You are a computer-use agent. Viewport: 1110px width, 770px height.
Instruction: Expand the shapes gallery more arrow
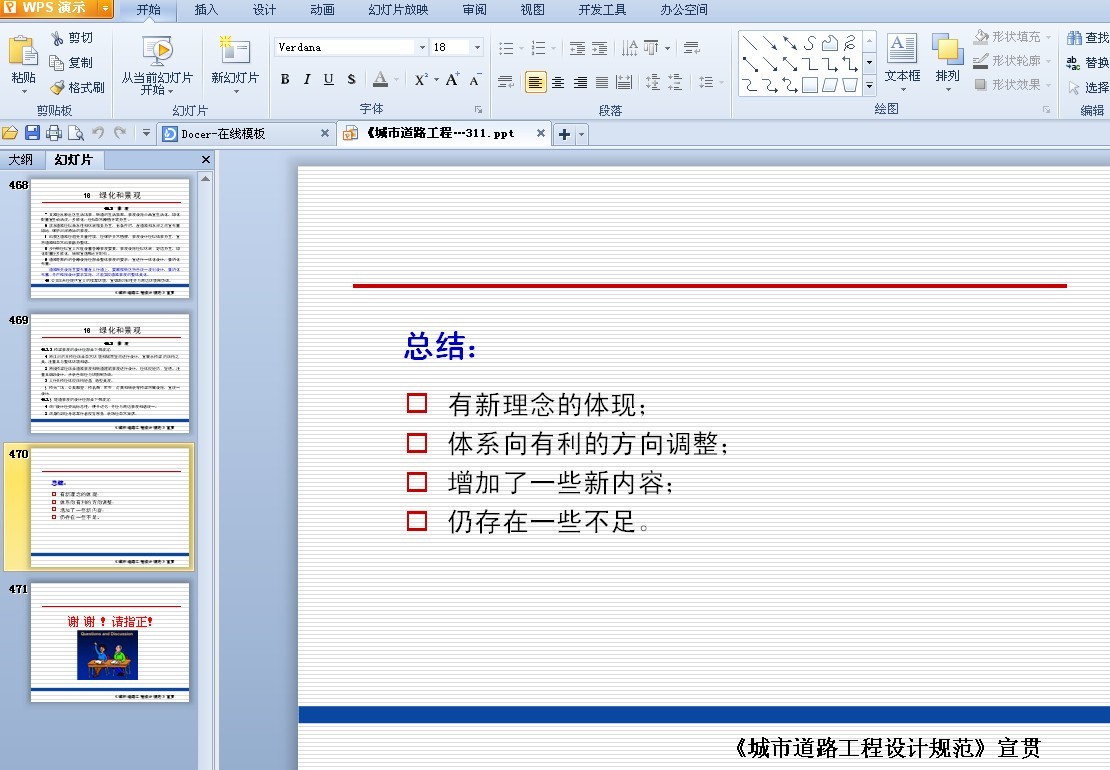coord(868,88)
